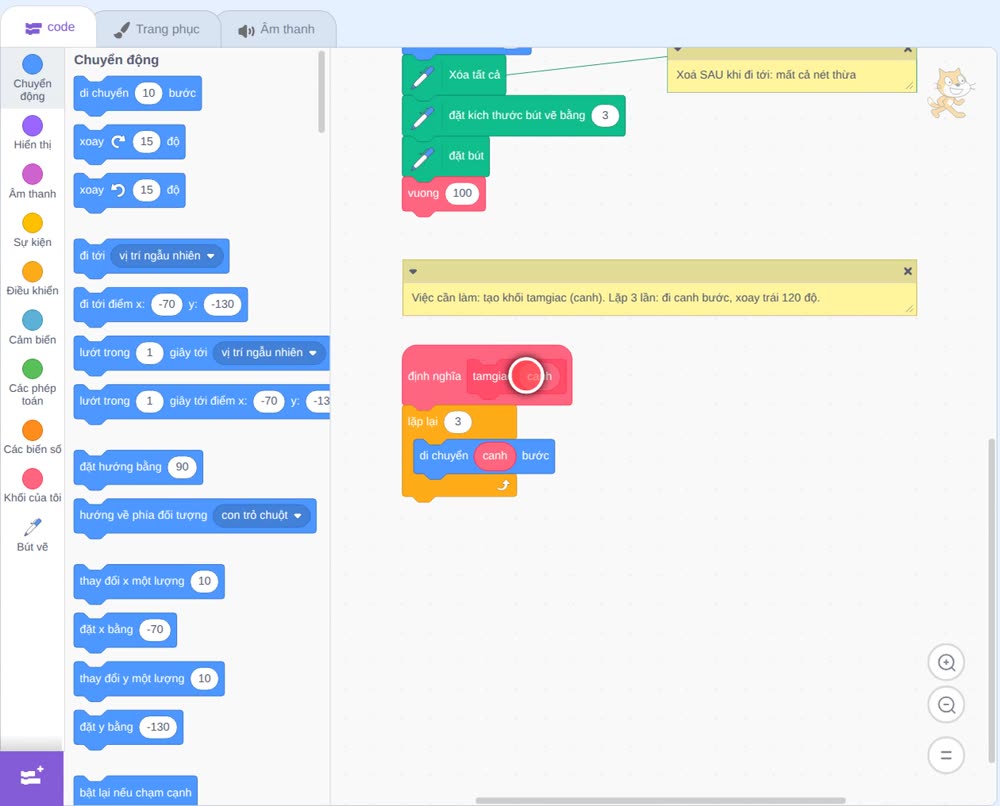The image size is (1000, 806).
Task: Open the 'đi tới' position dropdown
Action: [167, 256]
